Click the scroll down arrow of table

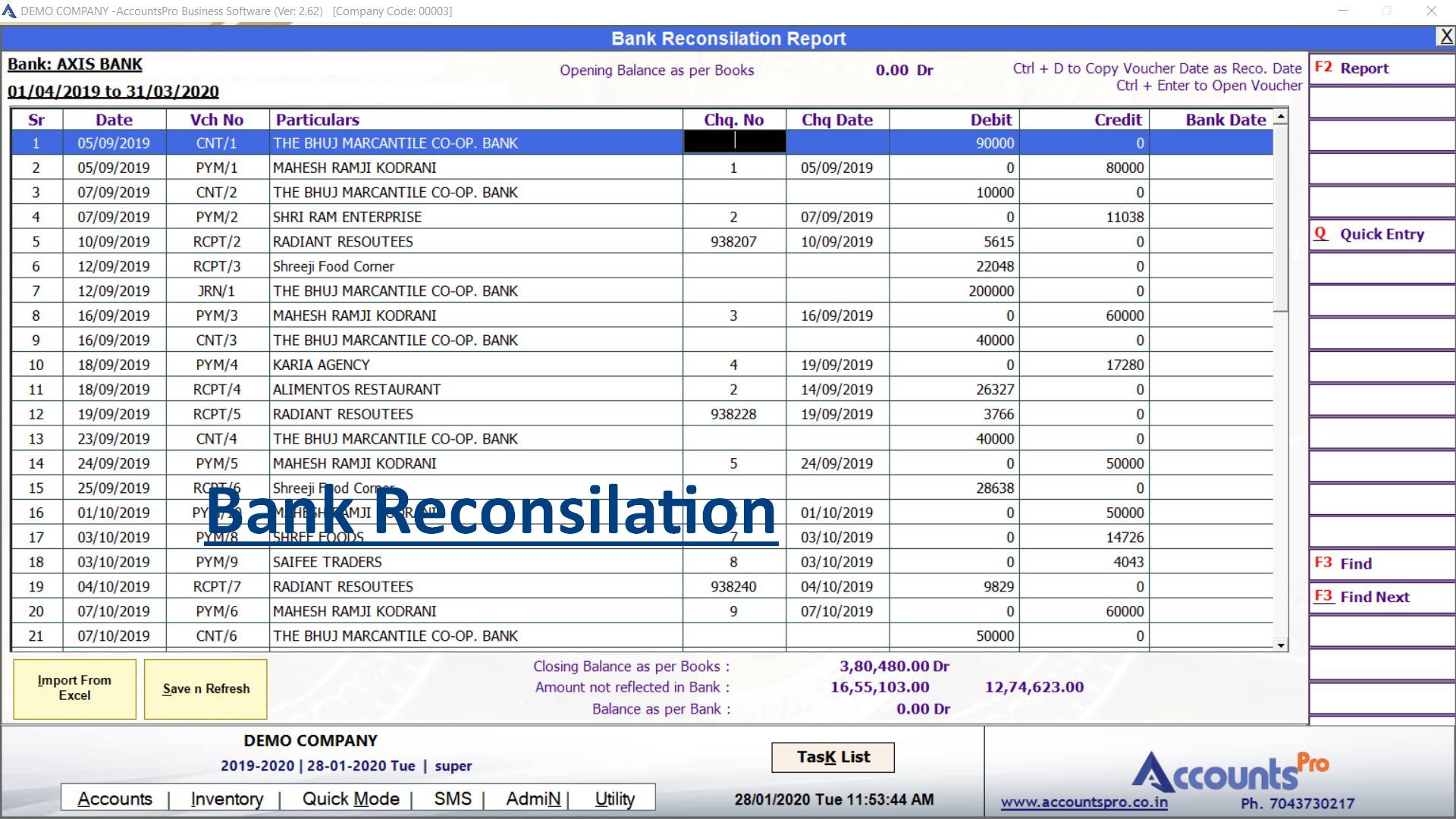1281,645
